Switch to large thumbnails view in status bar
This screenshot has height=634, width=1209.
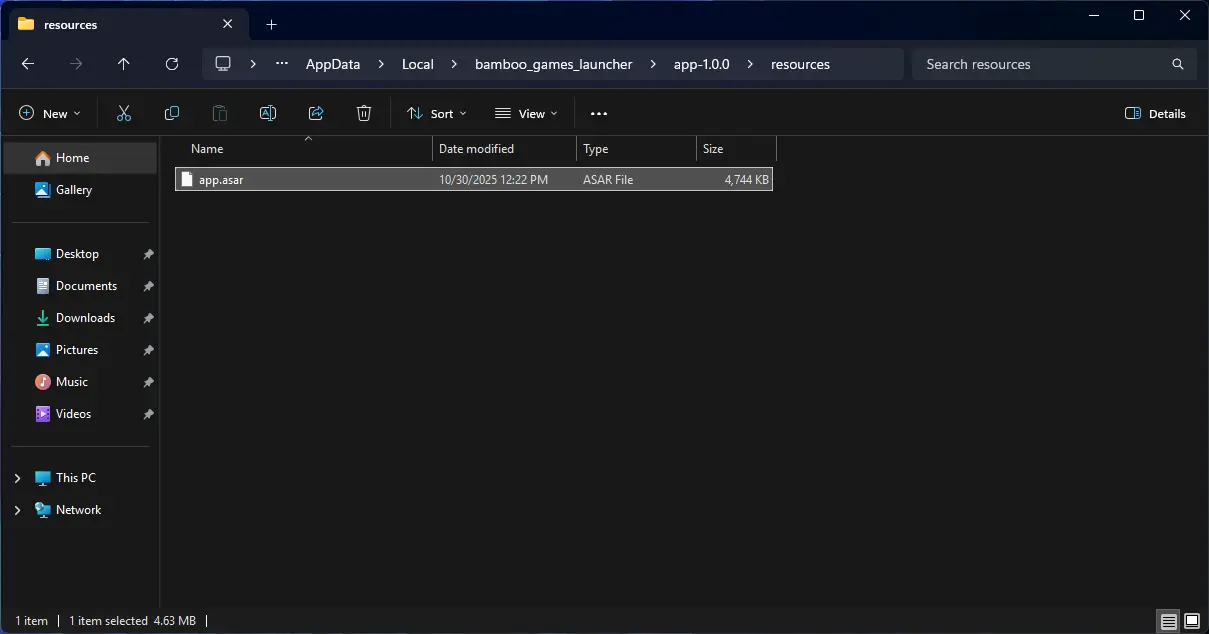tap(1191, 621)
